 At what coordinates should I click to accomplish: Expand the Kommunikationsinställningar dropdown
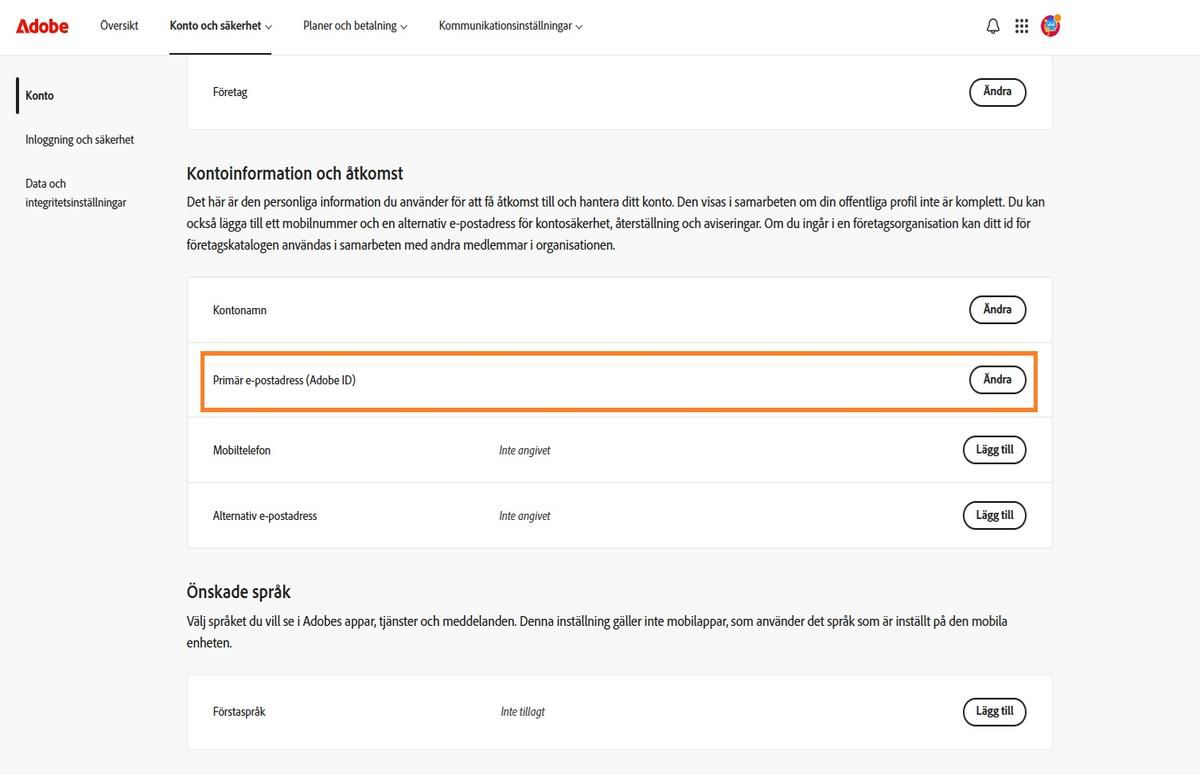pos(510,26)
